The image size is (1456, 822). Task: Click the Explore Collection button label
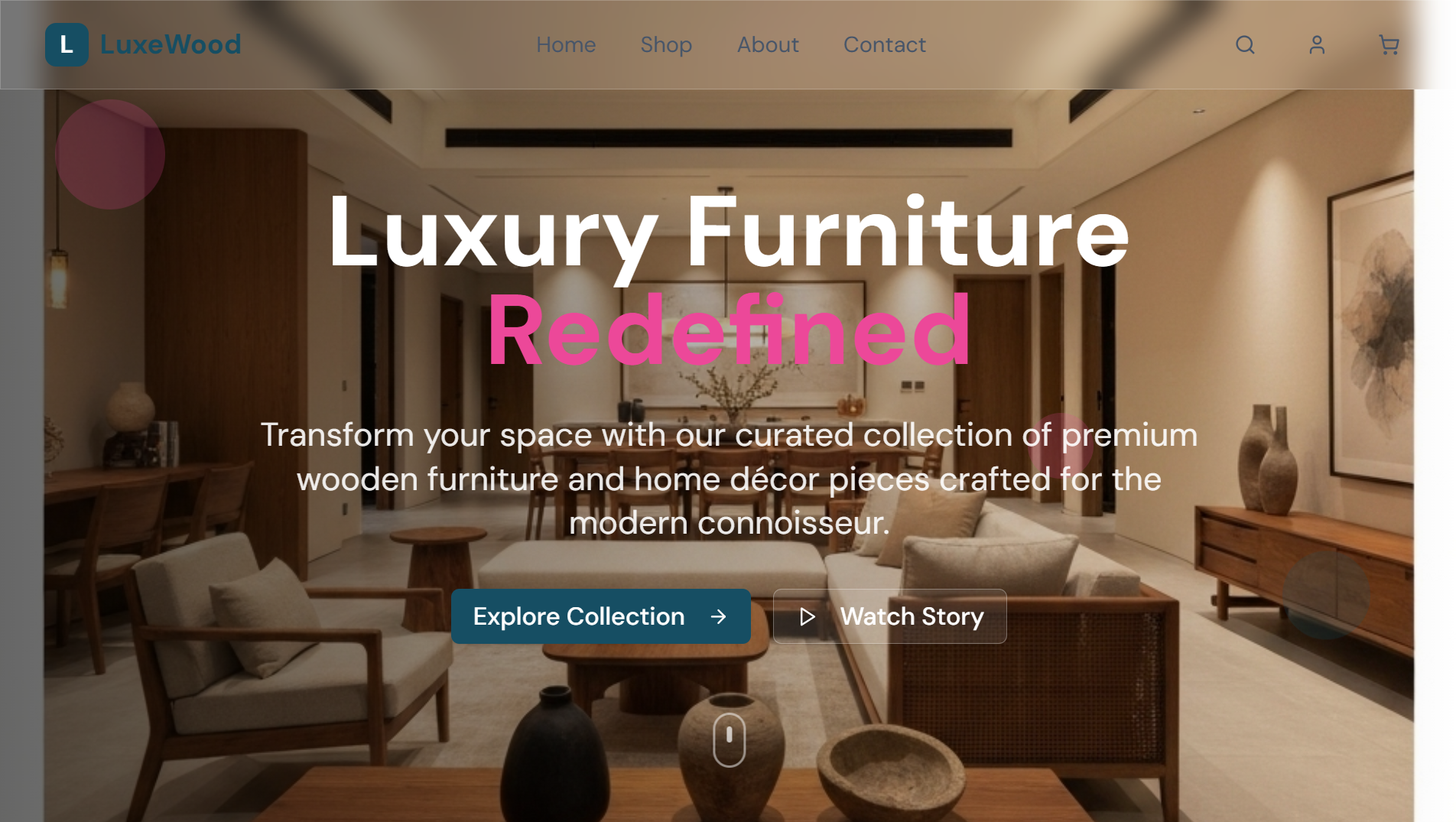pos(579,617)
